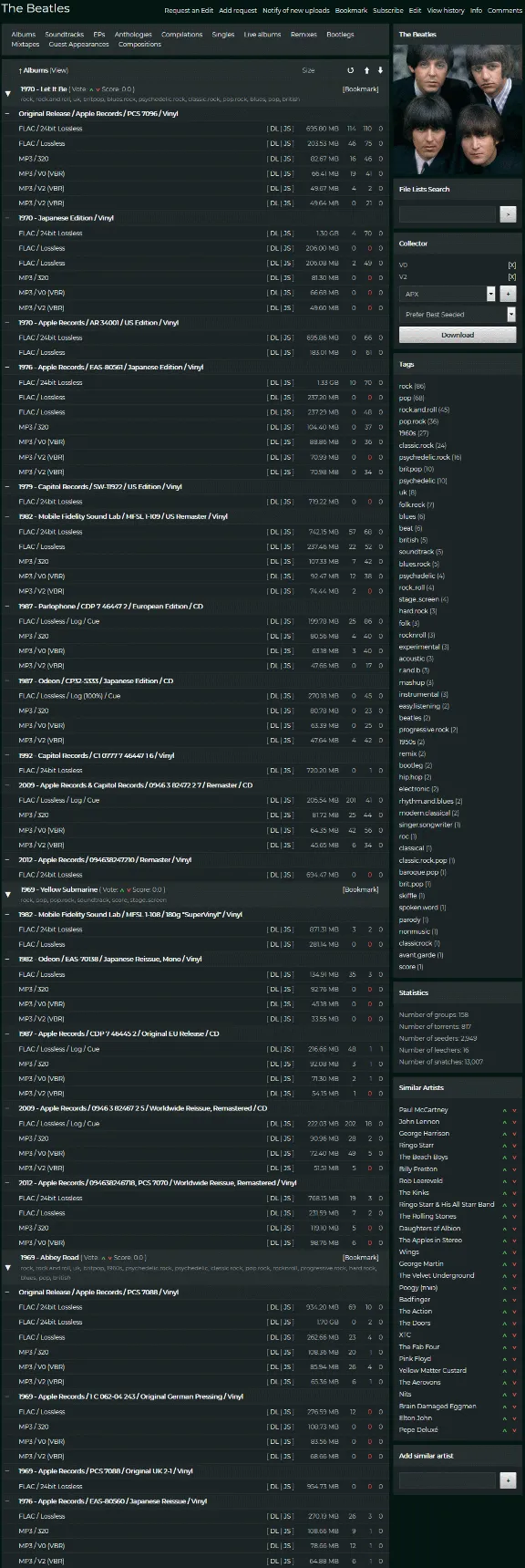Remove V0 from the Collector list
This screenshot has width=525, height=1568.
511,265
